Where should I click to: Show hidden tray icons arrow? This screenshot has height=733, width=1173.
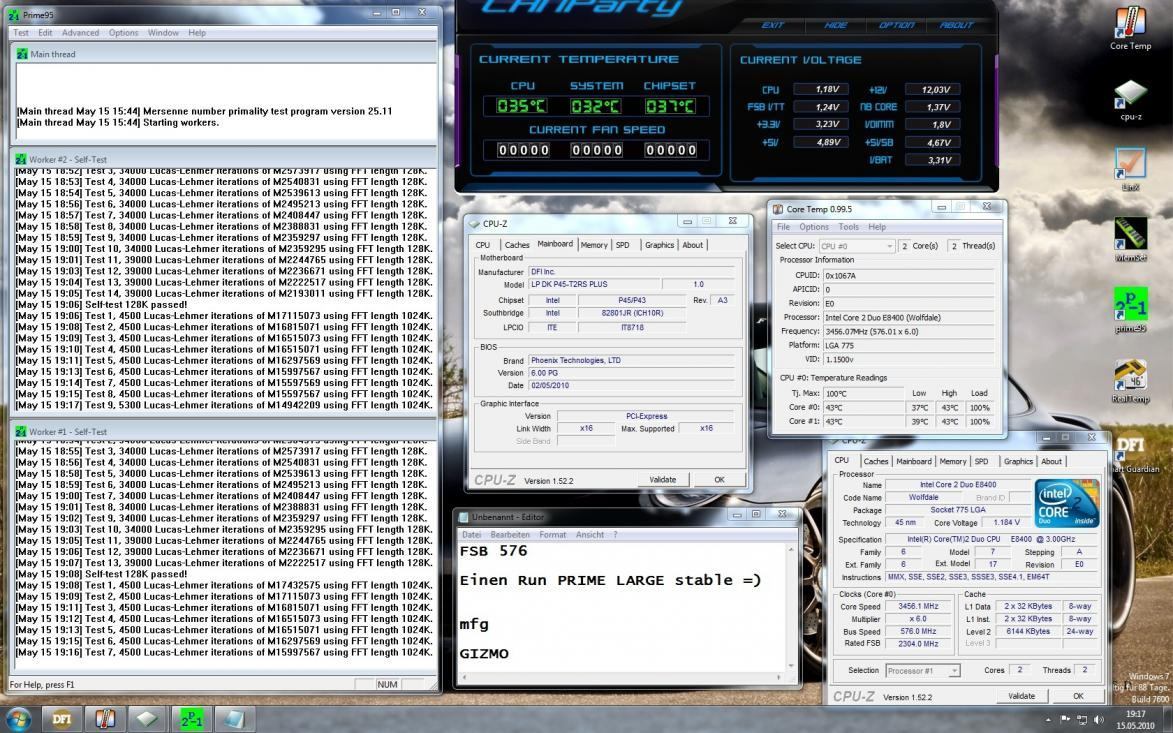[x=1047, y=720]
